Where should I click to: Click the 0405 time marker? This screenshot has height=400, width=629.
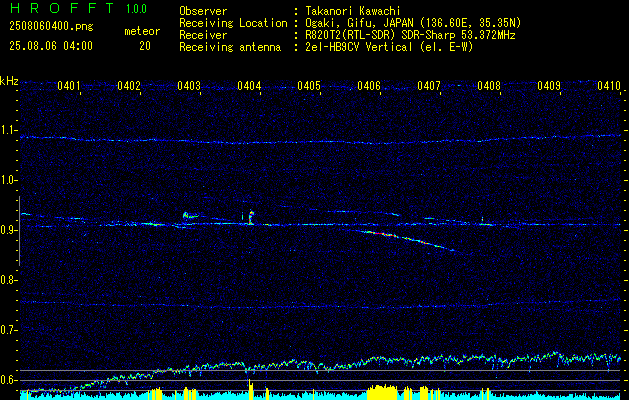pos(308,85)
